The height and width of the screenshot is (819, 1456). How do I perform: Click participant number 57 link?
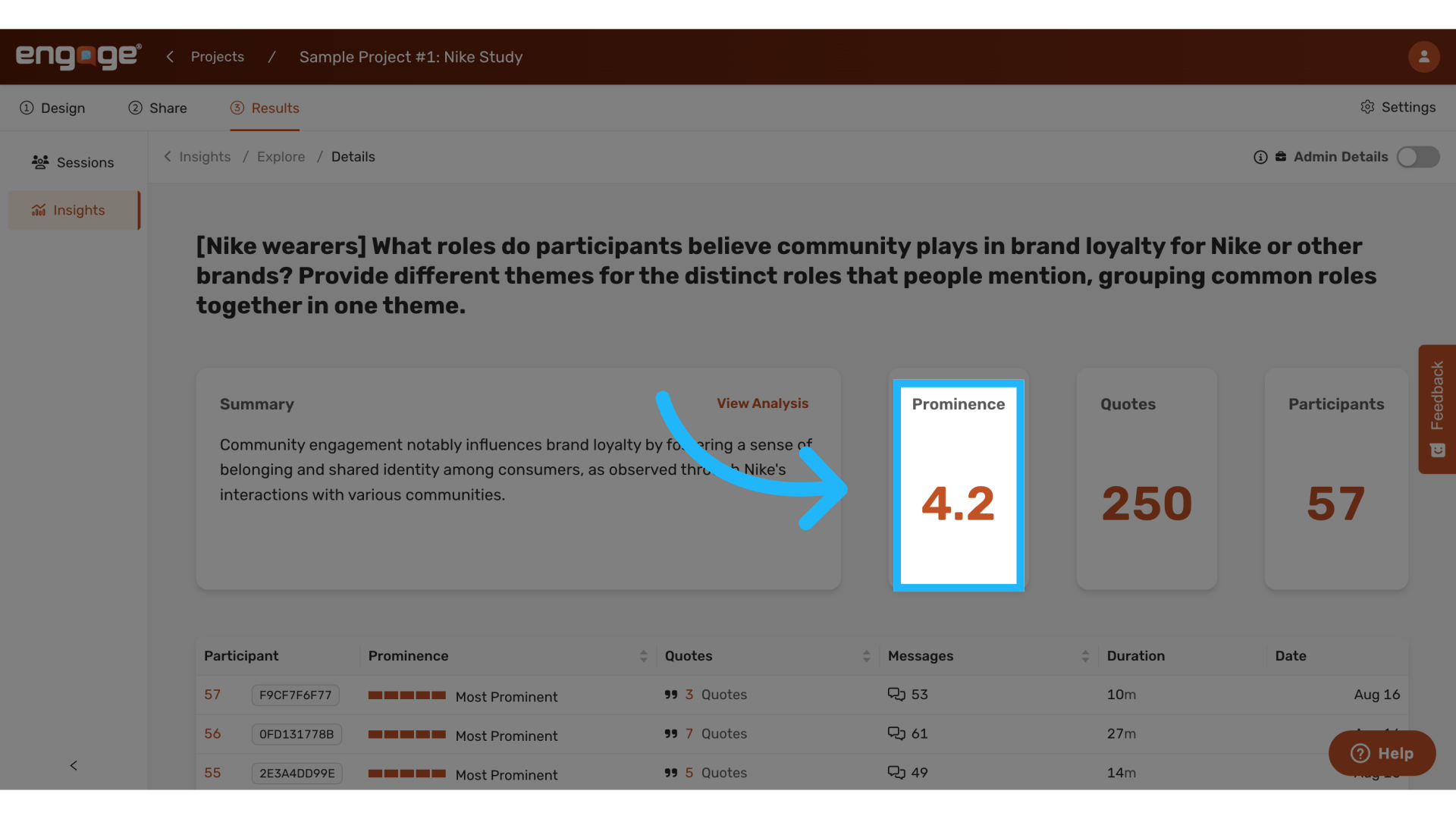212,695
